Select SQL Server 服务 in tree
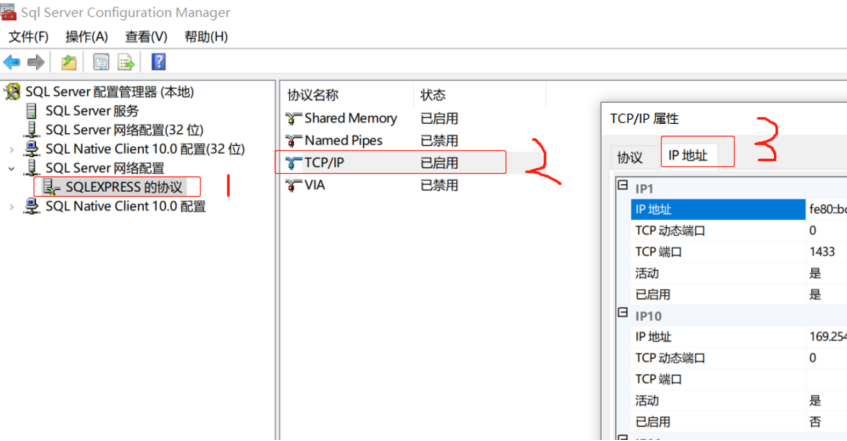 [x=92, y=111]
